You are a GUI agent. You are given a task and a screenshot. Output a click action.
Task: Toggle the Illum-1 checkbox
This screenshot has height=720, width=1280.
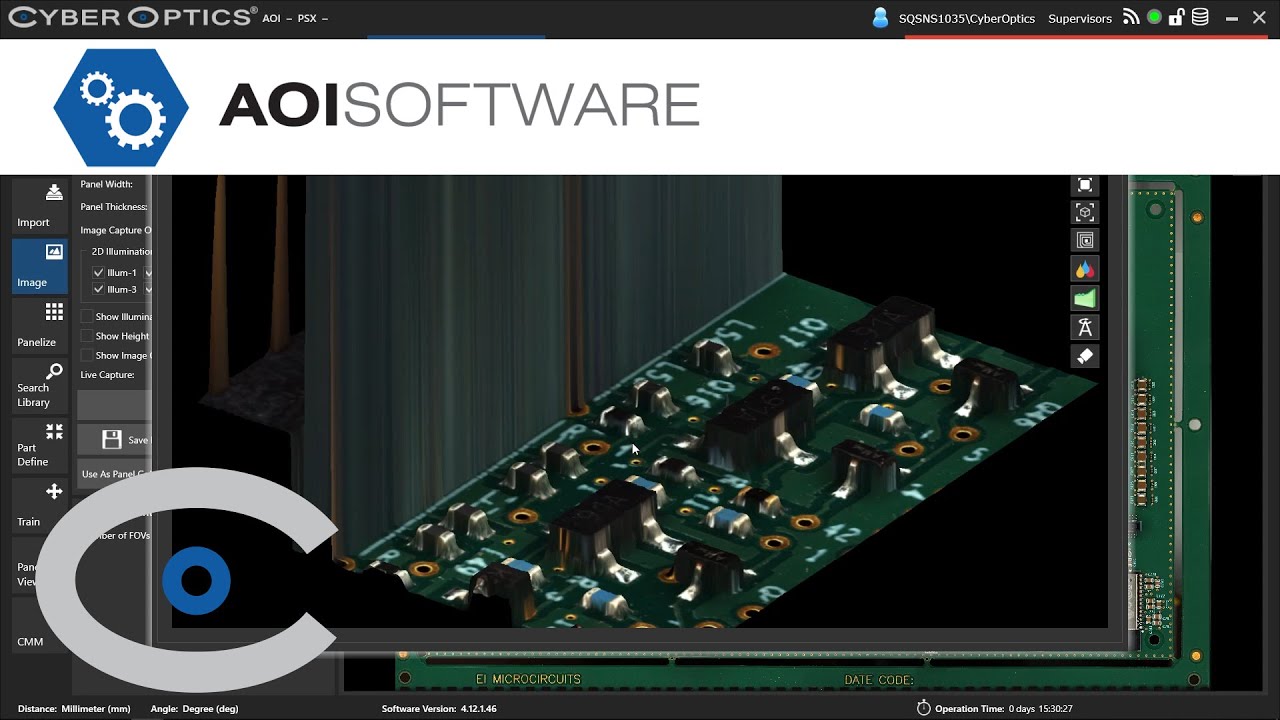[98, 273]
